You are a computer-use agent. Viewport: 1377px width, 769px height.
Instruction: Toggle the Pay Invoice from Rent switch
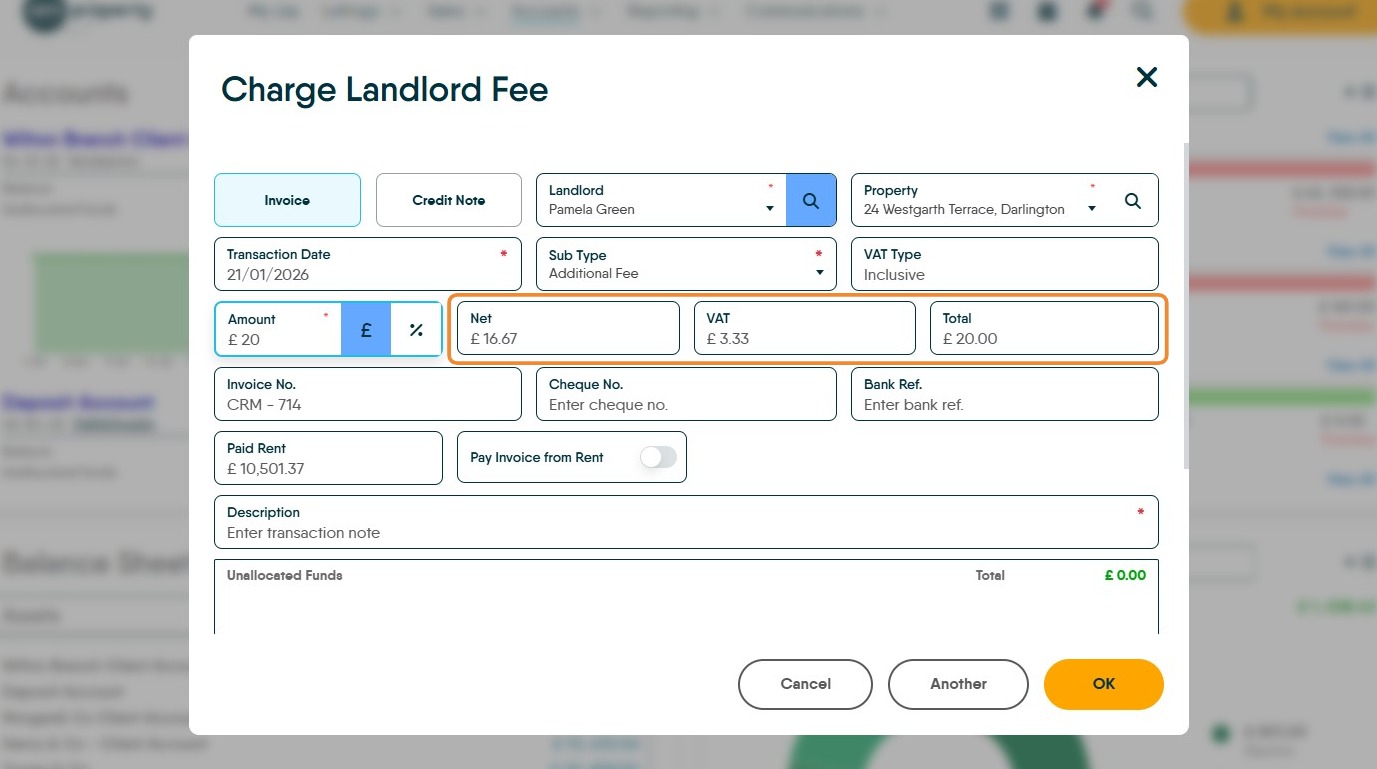pos(659,457)
